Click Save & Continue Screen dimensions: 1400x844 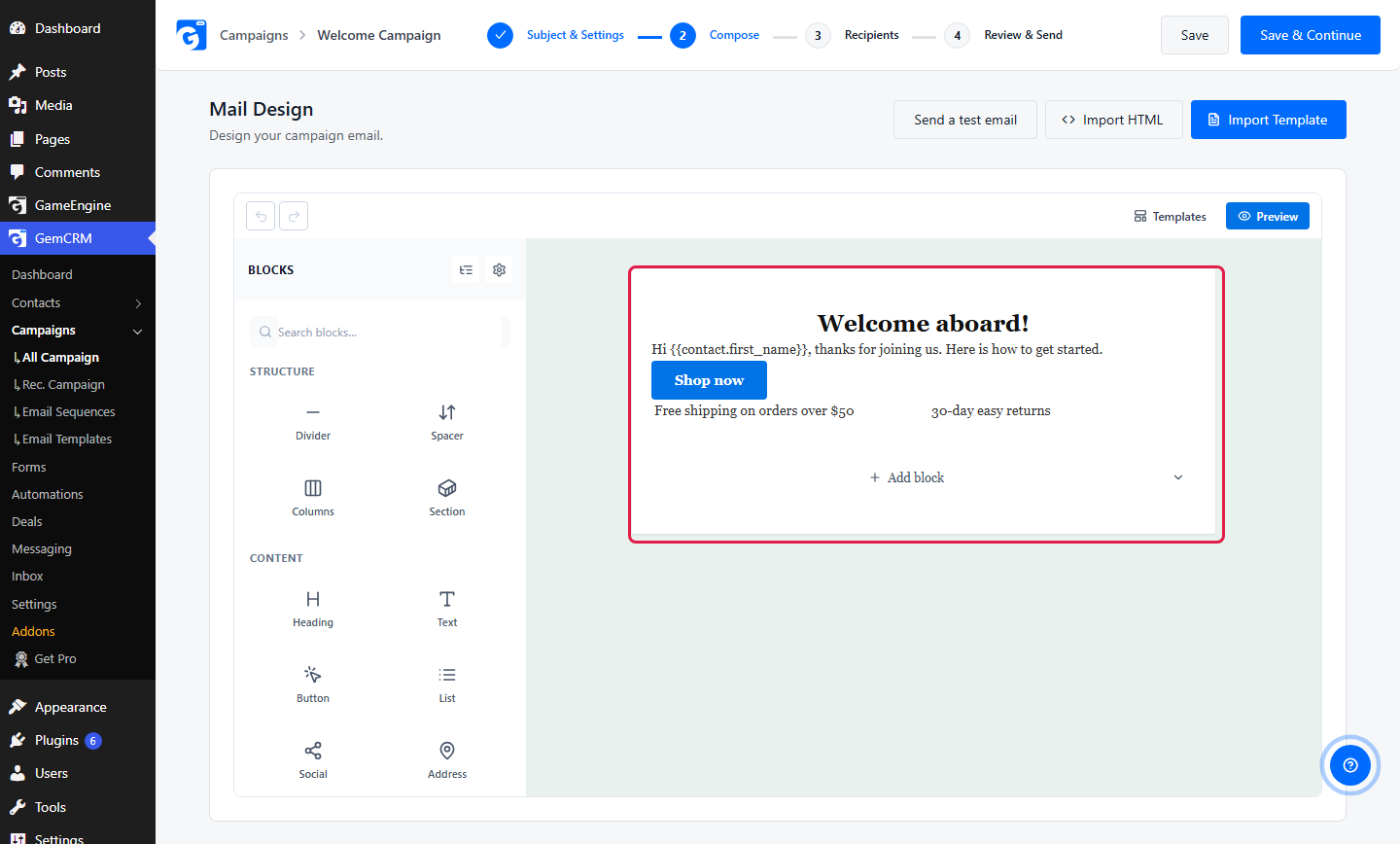tap(1311, 35)
